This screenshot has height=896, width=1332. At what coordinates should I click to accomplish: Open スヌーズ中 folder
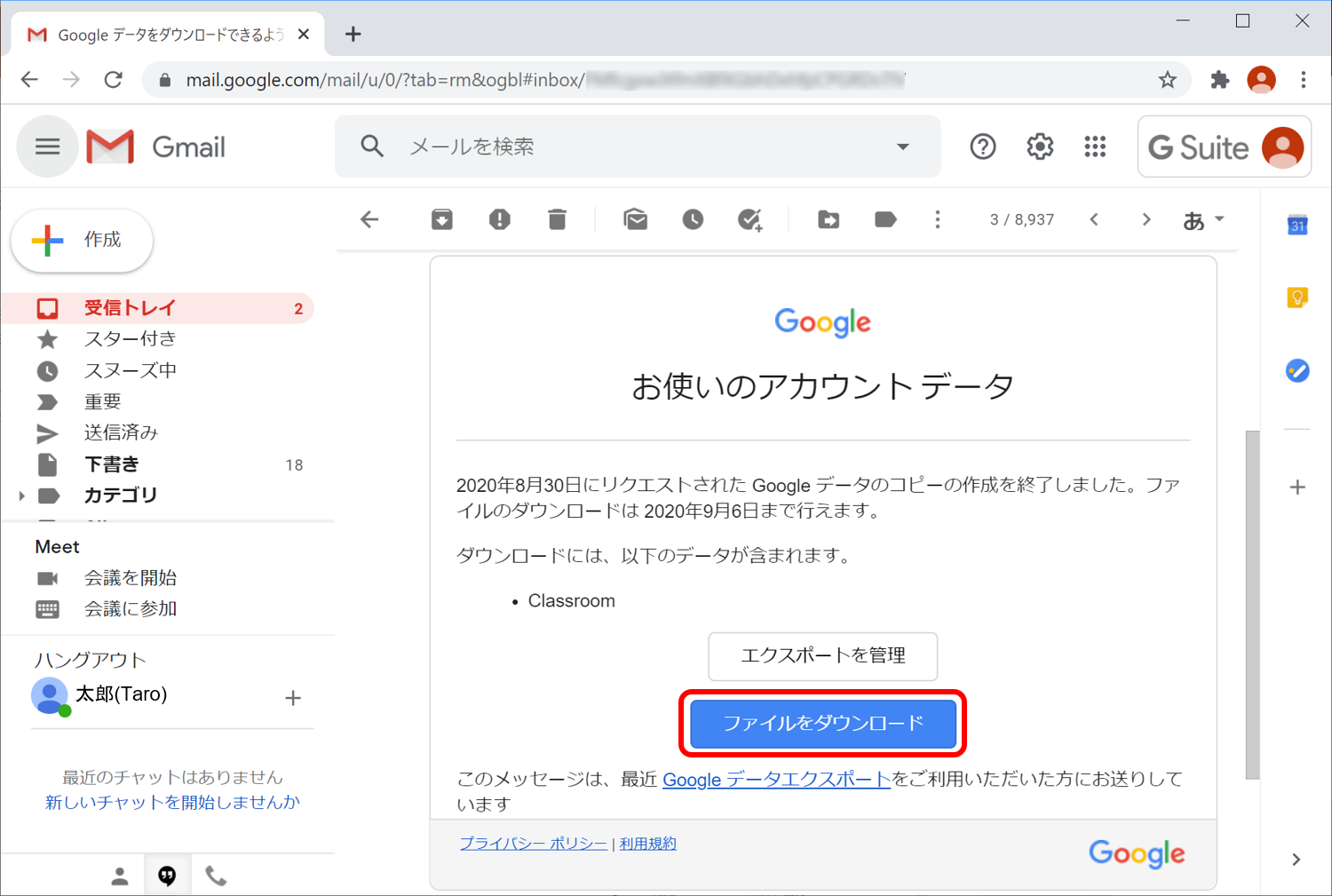pos(130,370)
